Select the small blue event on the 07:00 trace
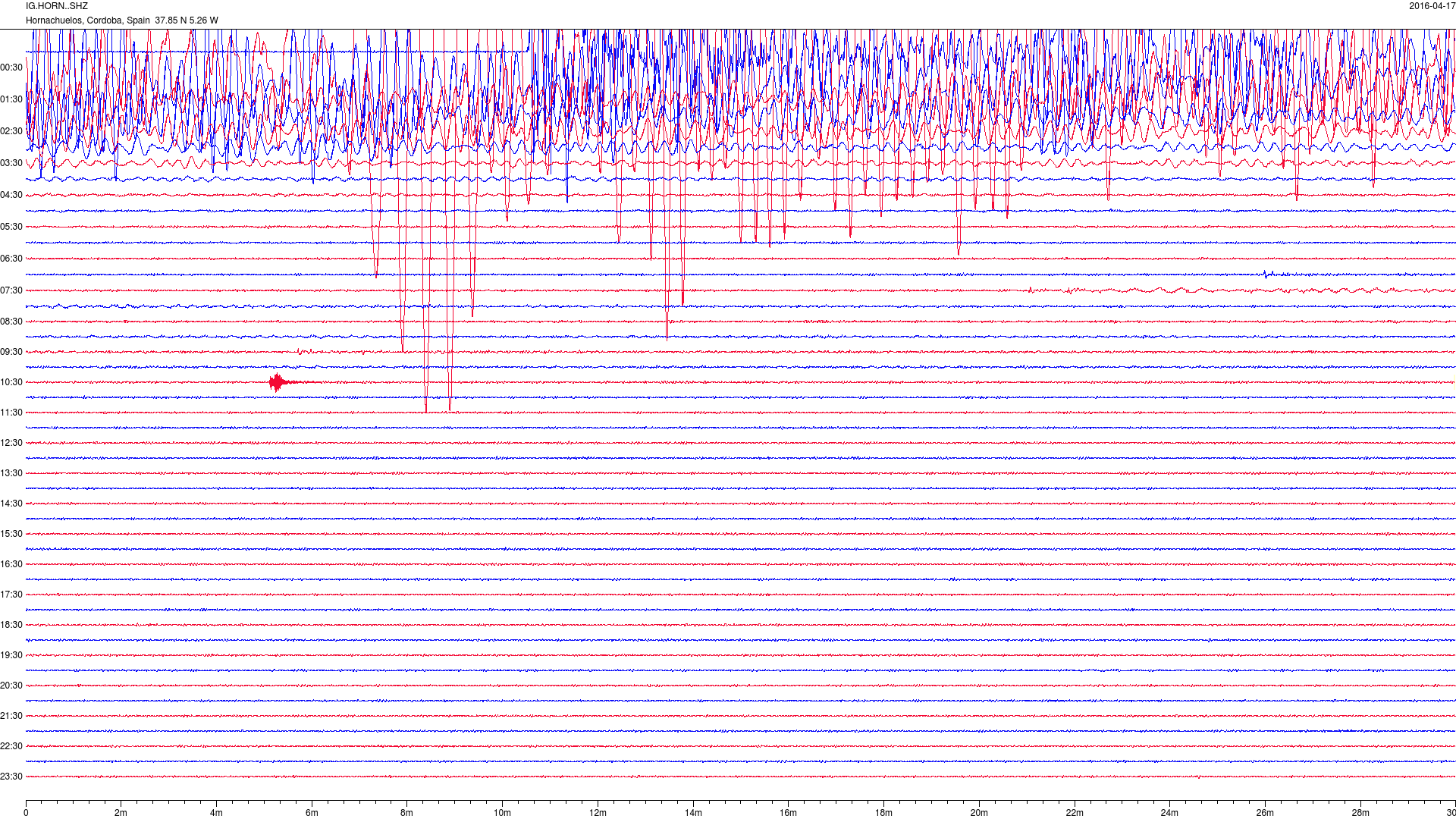The width and height of the screenshot is (1456, 819). [1268, 275]
